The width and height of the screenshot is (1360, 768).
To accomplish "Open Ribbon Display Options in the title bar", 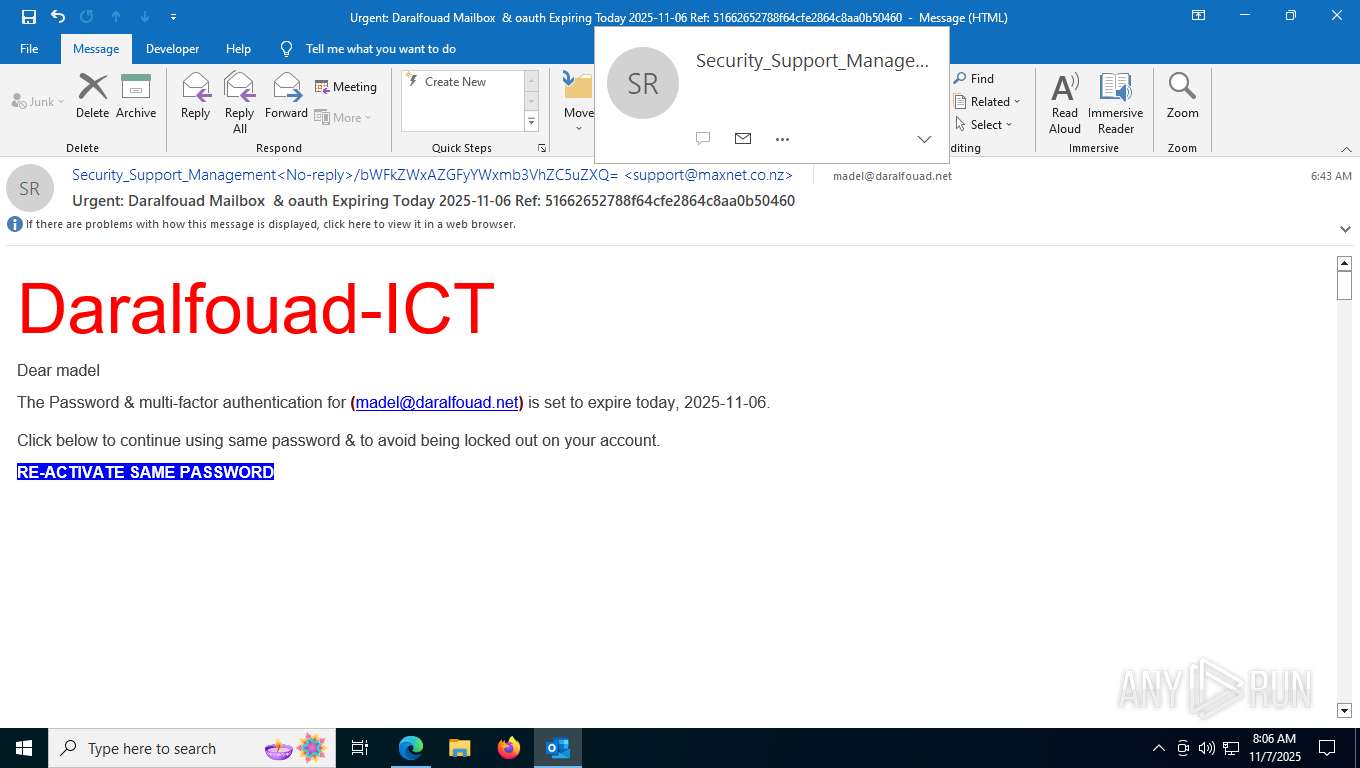I will tap(1198, 16).
